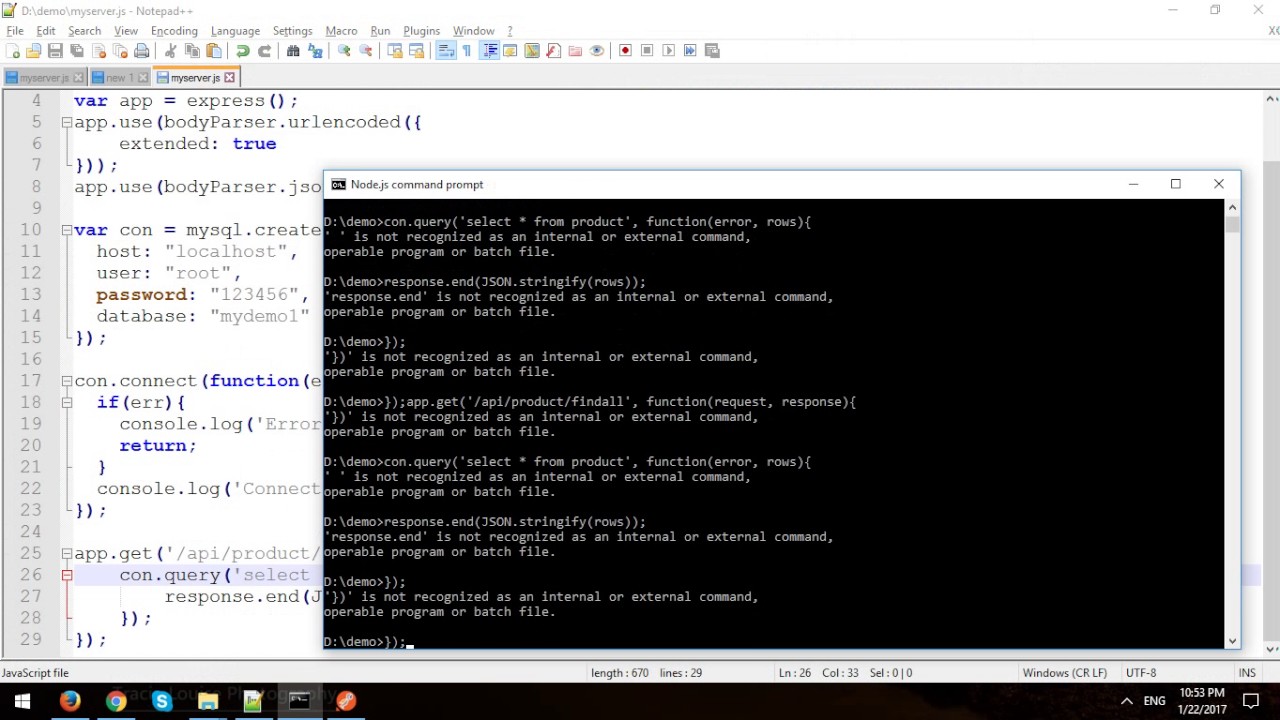The width and height of the screenshot is (1280, 720).
Task: Click the Zoom Out magnifier icon
Action: pos(365,50)
